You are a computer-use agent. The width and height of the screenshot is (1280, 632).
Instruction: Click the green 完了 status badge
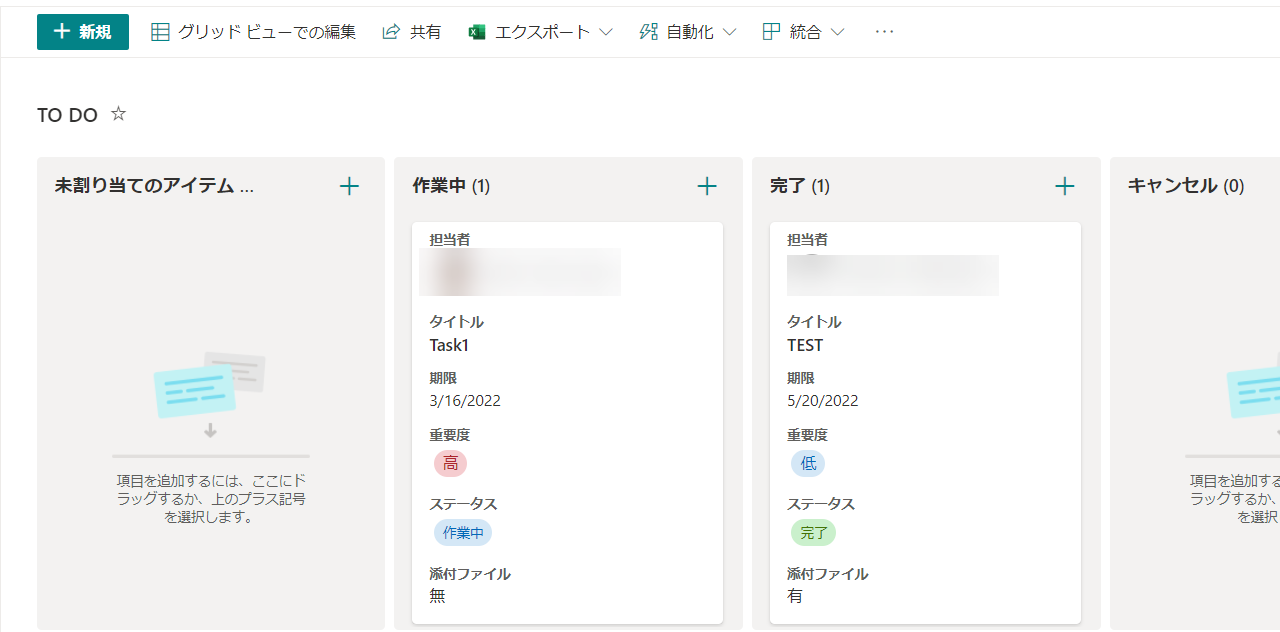pos(813,533)
